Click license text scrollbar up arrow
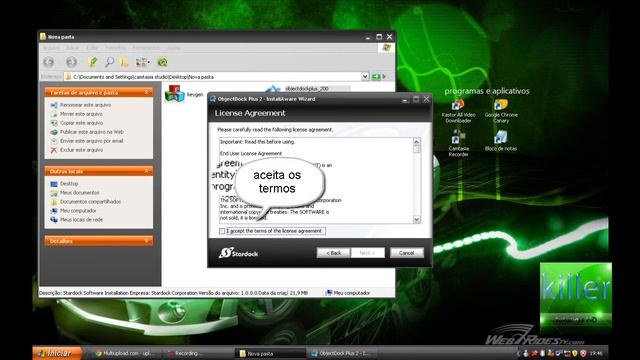640x360 pixels. coord(416,142)
